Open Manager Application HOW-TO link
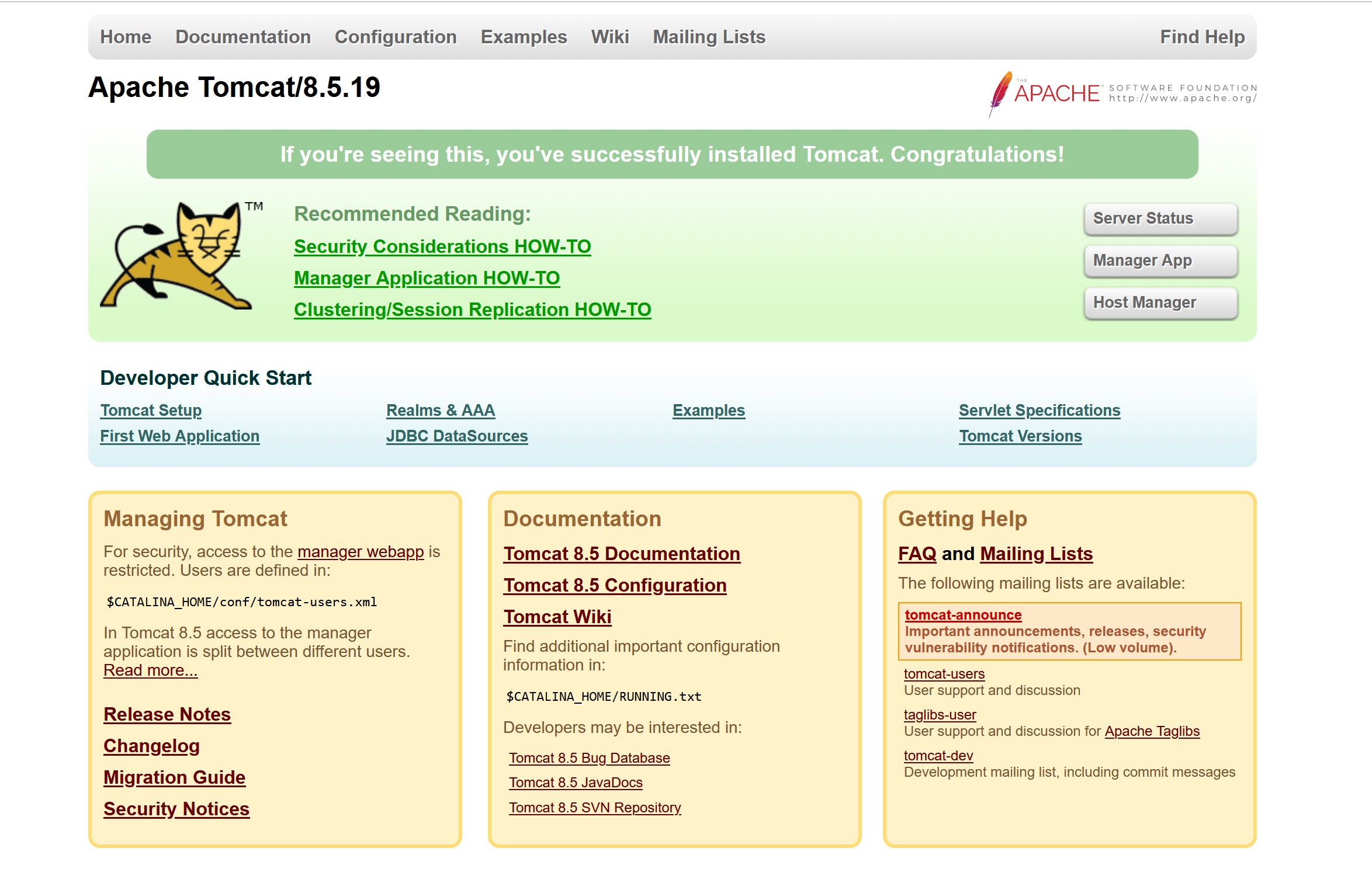The image size is (1372, 869). tap(427, 278)
